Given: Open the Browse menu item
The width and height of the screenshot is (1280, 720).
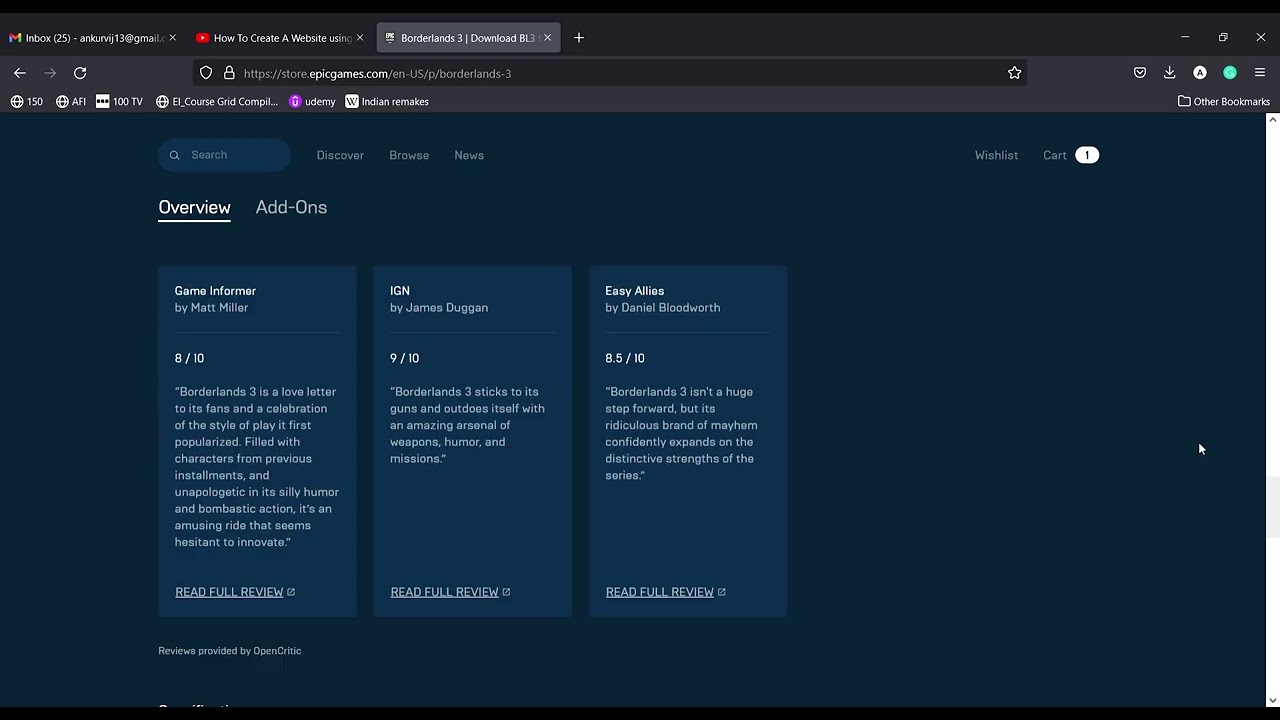Looking at the screenshot, I should [409, 155].
